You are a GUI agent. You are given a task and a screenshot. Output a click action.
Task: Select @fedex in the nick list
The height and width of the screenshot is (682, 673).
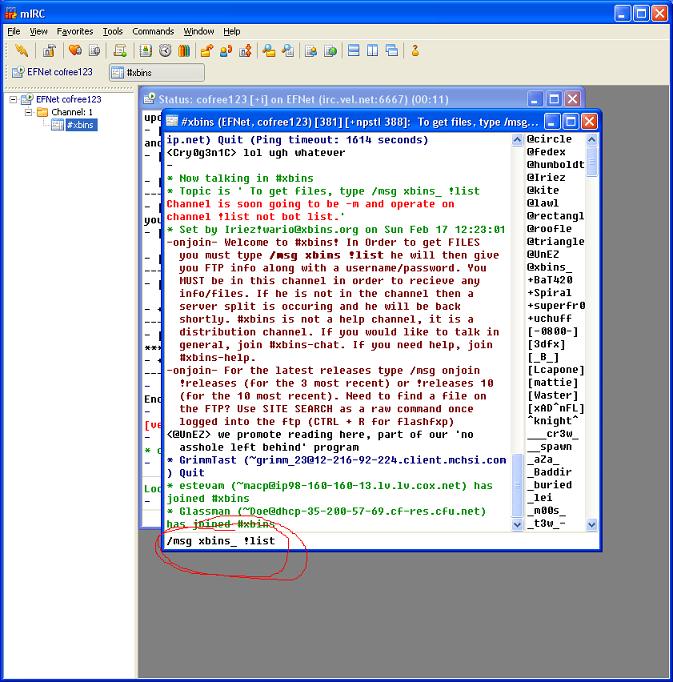(x=546, y=152)
